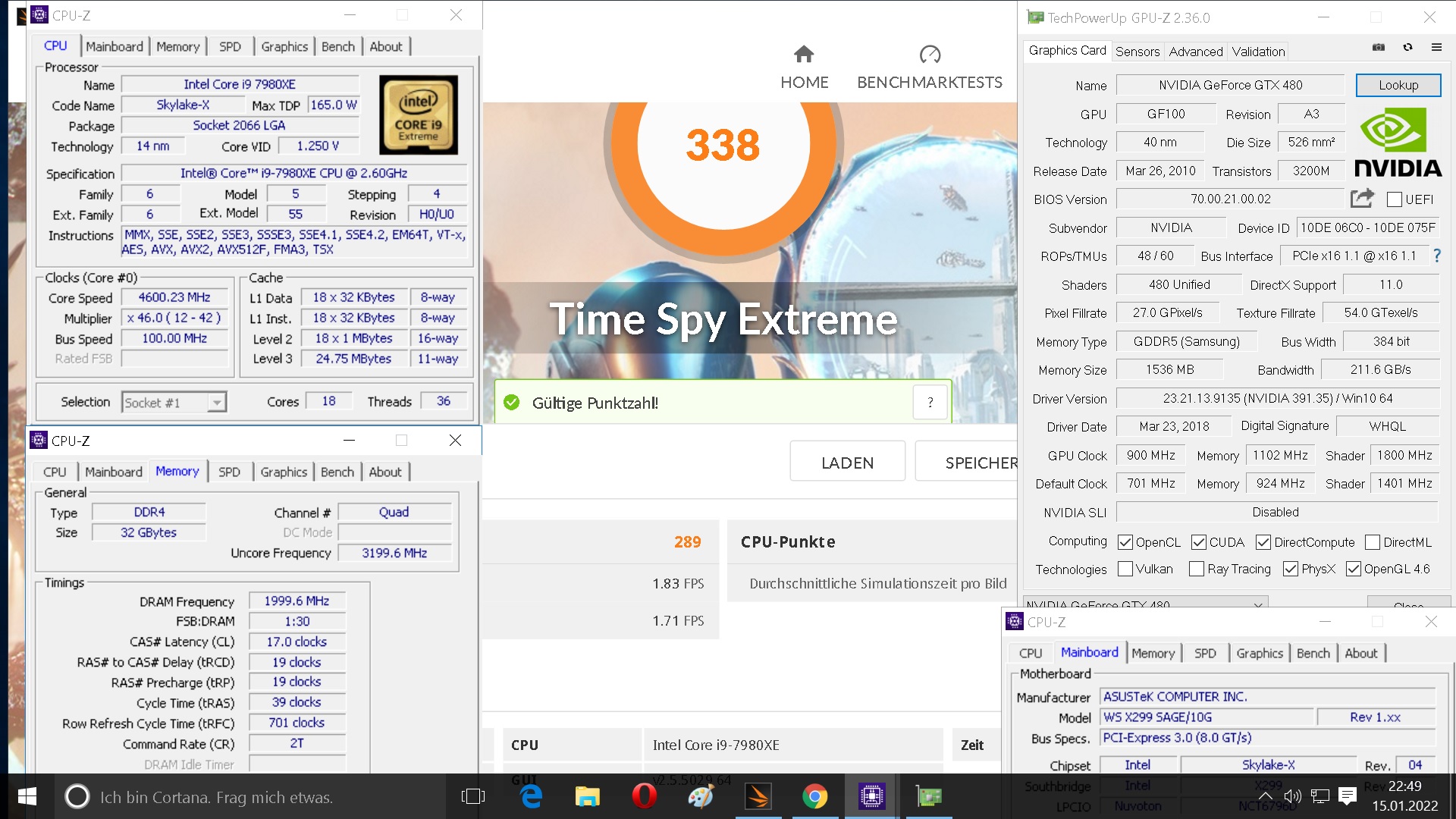Toggle the Vulkan checkbox
The image size is (1456, 819).
click(x=1125, y=569)
